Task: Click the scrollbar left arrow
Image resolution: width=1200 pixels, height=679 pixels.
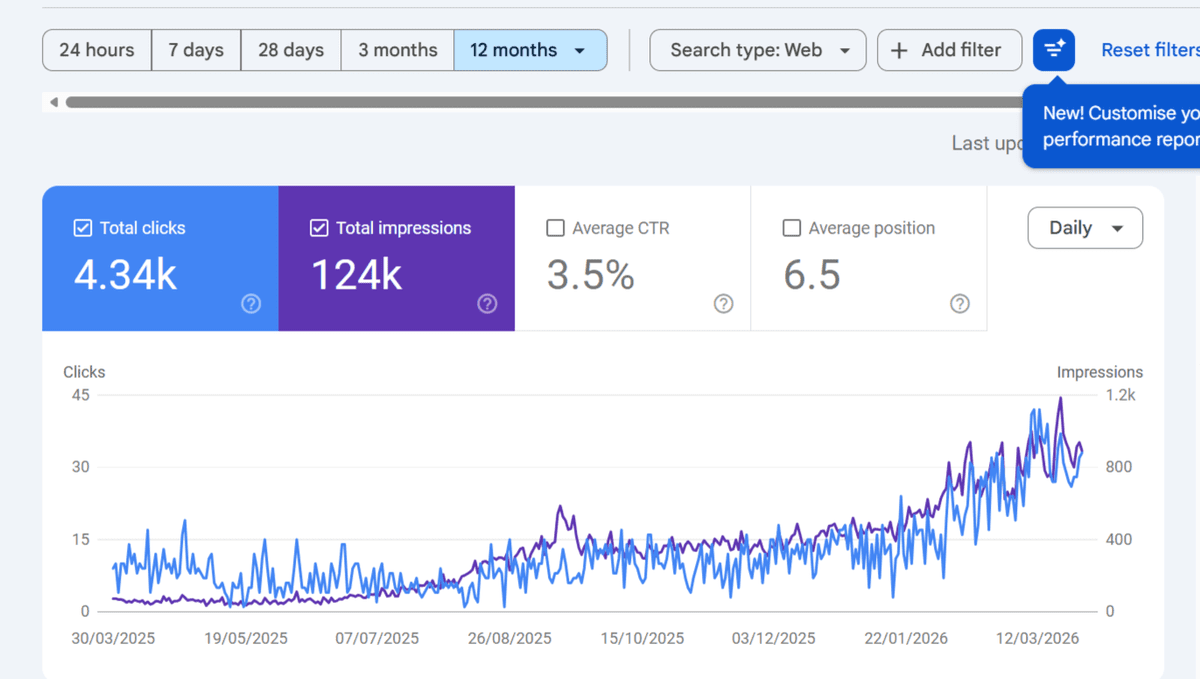Action: 54,102
